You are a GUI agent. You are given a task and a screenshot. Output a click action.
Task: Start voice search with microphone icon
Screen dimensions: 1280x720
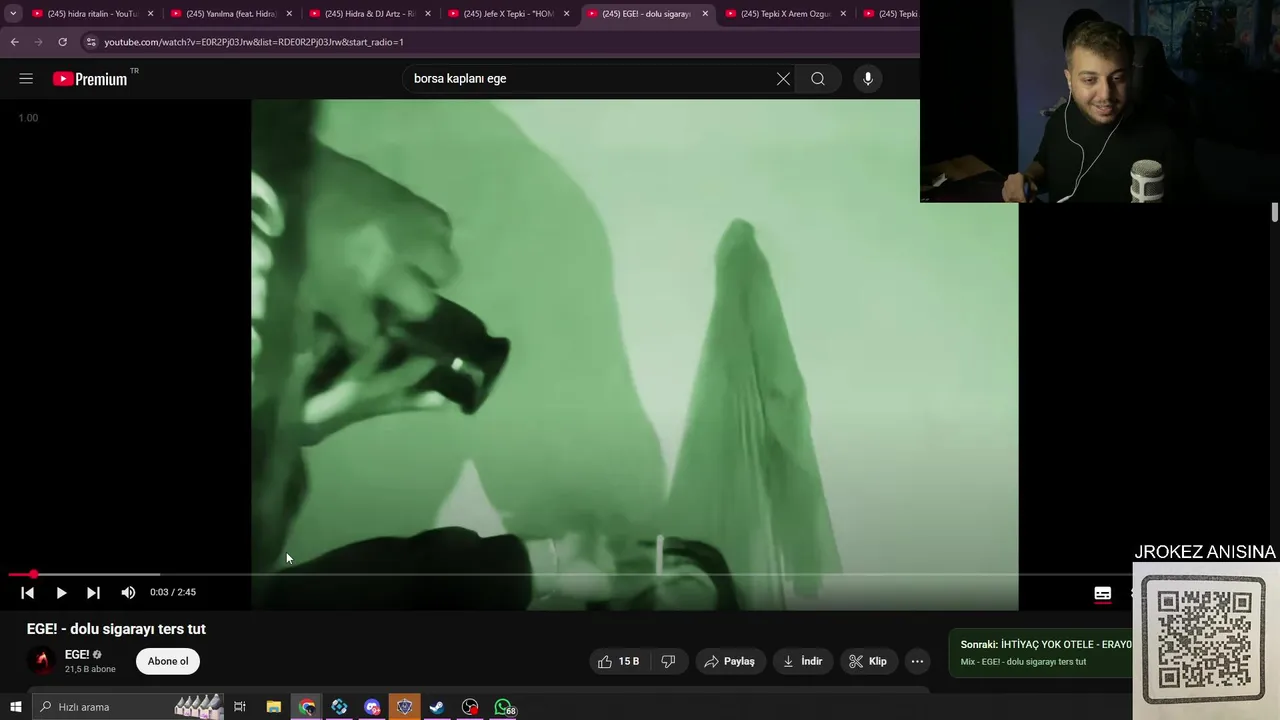(x=868, y=79)
